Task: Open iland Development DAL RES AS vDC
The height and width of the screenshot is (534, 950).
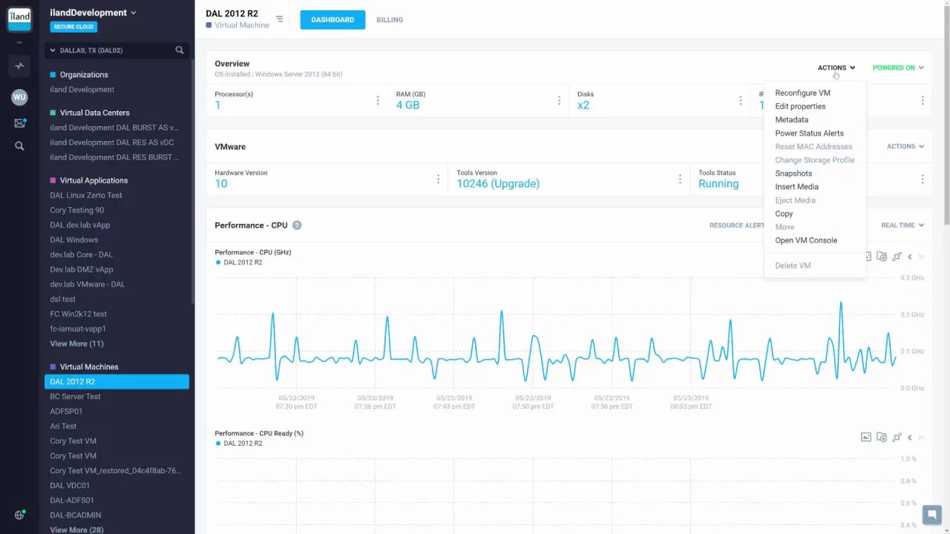Action: coord(111,142)
